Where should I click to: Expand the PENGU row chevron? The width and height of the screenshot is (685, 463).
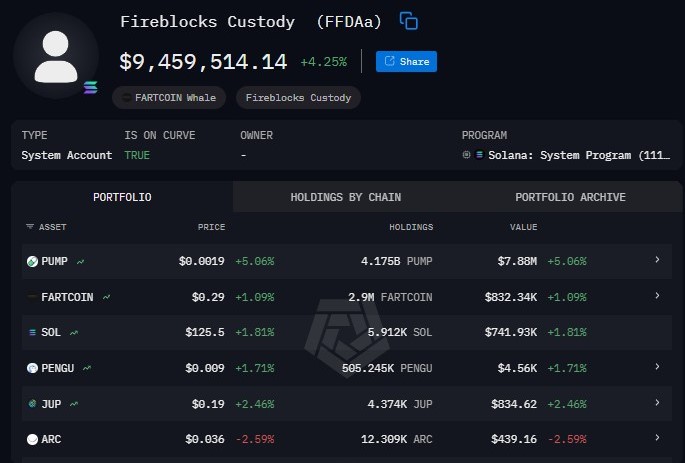(657, 367)
